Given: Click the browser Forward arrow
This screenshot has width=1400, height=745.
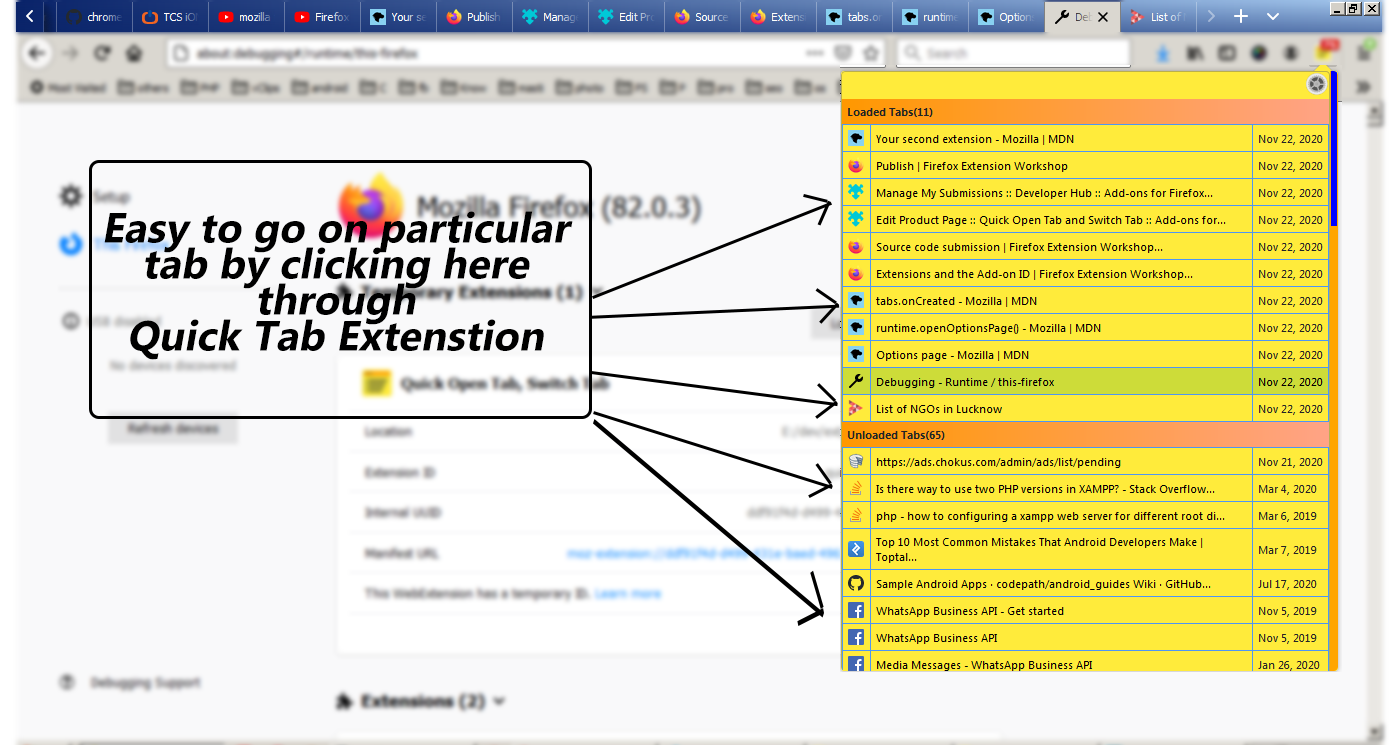Looking at the screenshot, I should coord(69,53).
